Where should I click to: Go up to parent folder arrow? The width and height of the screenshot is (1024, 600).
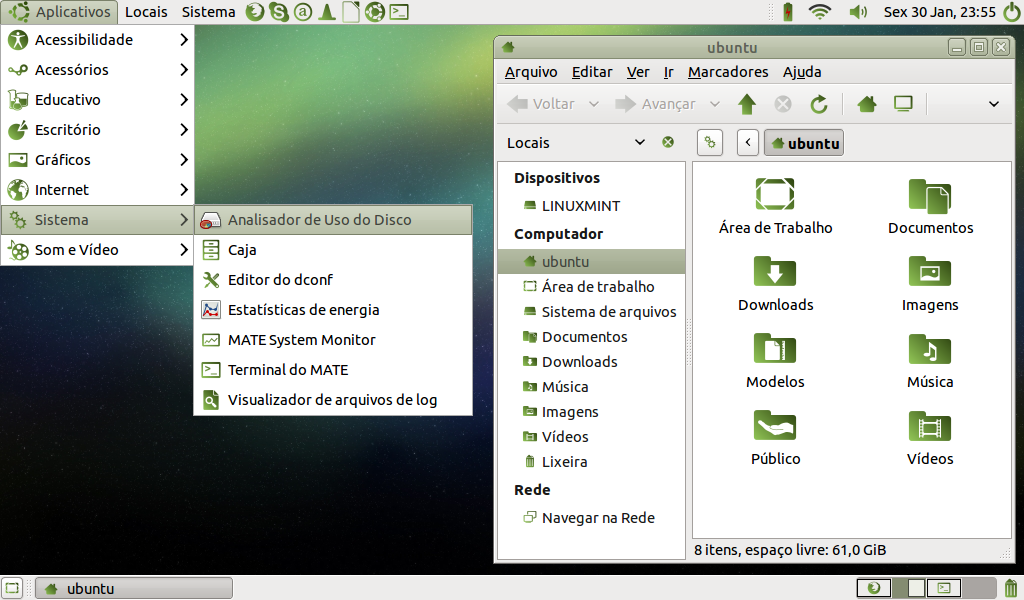747,104
